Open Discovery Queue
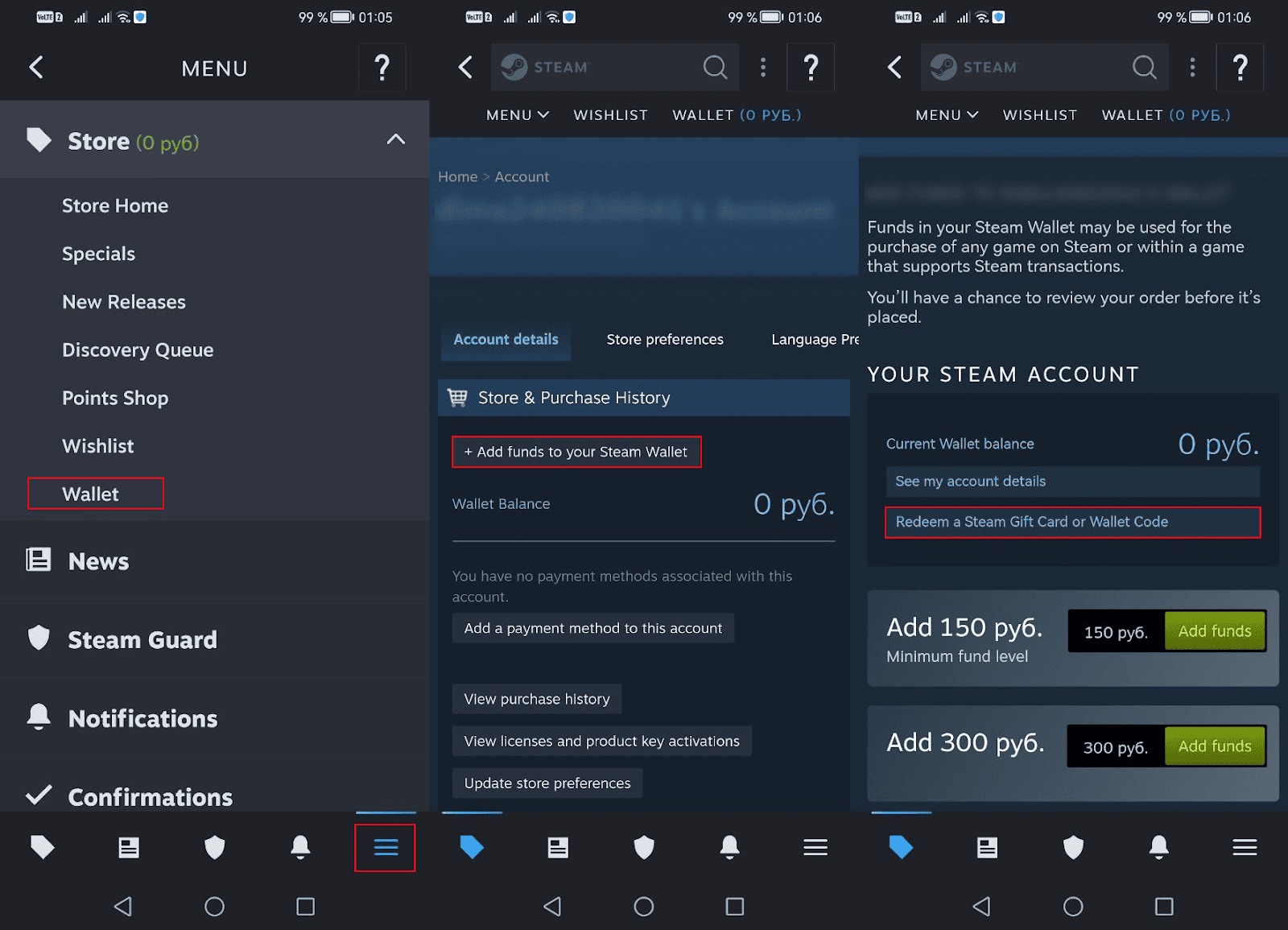Viewport: 1288px width, 930px height. [x=138, y=350]
